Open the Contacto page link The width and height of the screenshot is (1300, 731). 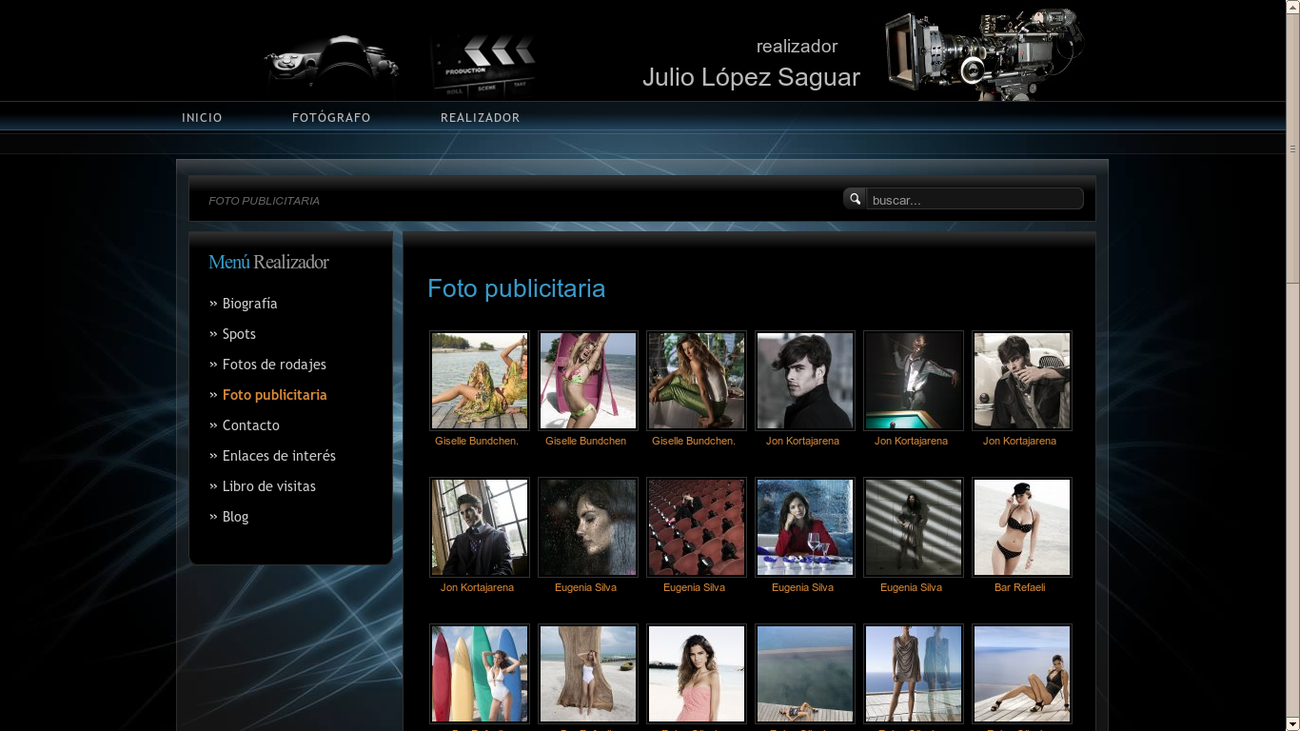point(250,426)
